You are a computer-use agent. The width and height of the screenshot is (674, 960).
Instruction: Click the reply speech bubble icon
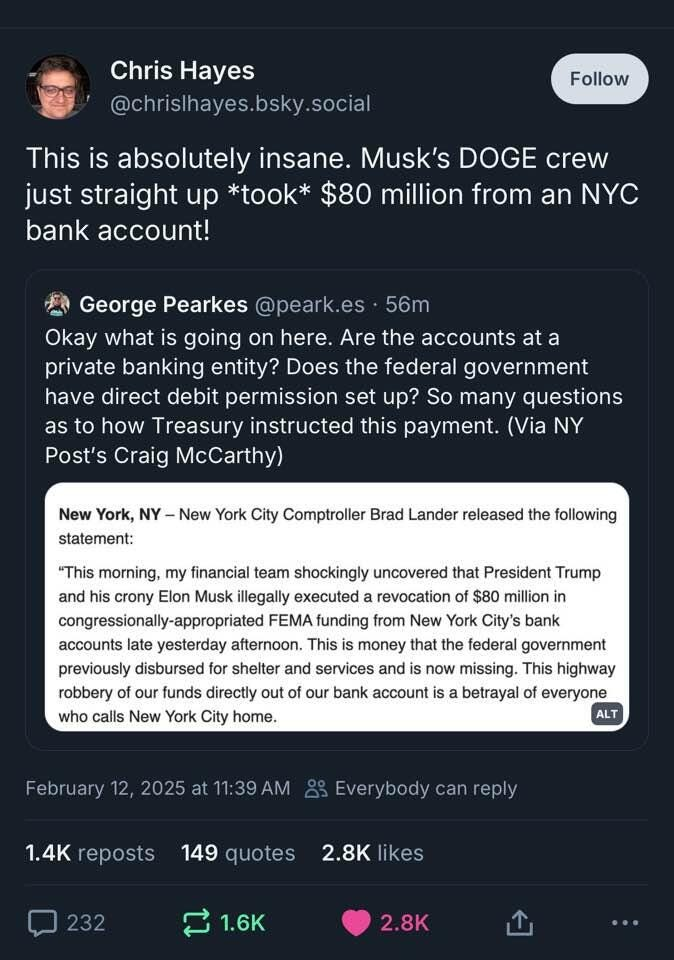[42, 922]
